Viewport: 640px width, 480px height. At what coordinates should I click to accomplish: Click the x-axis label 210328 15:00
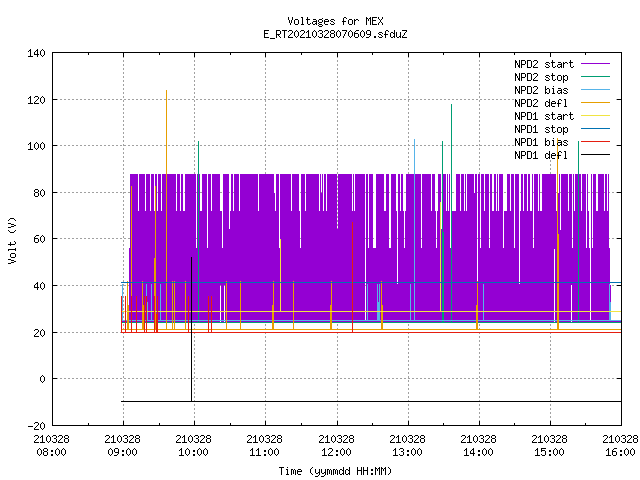tap(549, 445)
